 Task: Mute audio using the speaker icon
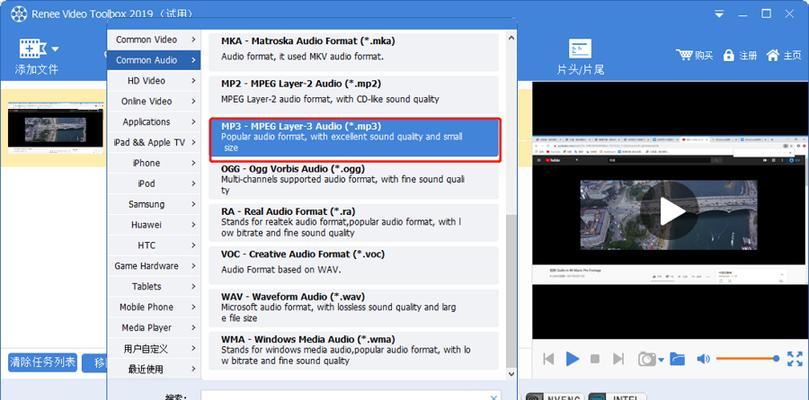(x=703, y=359)
